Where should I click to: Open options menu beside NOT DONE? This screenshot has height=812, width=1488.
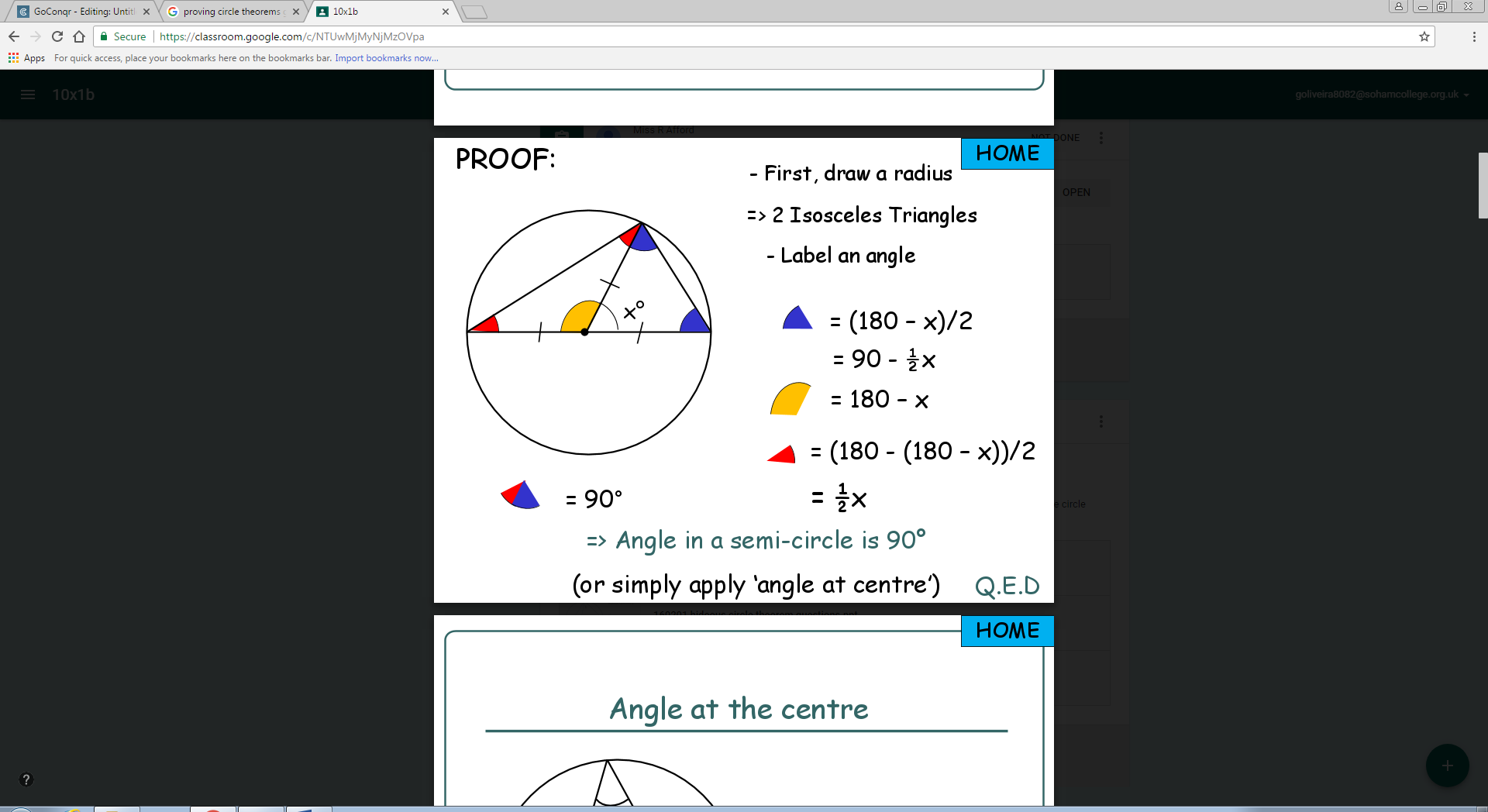click(x=1100, y=138)
